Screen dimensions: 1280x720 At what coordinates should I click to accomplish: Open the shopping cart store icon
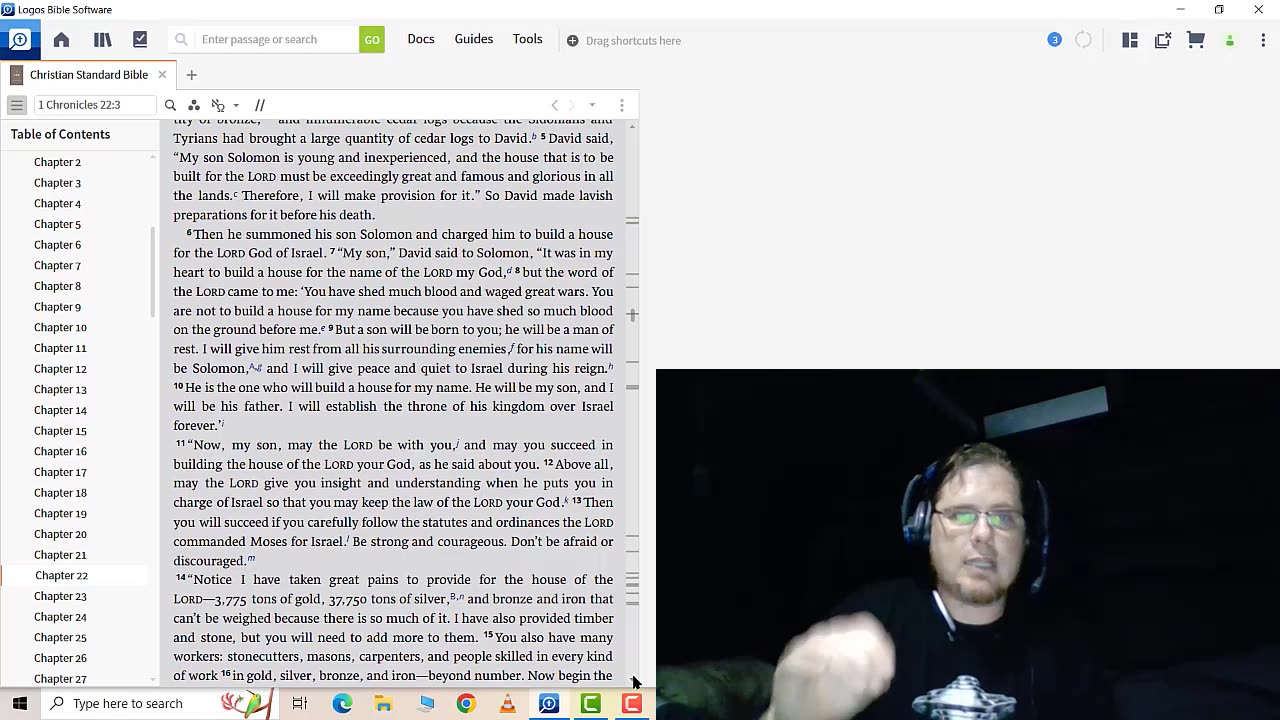click(1196, 40)
